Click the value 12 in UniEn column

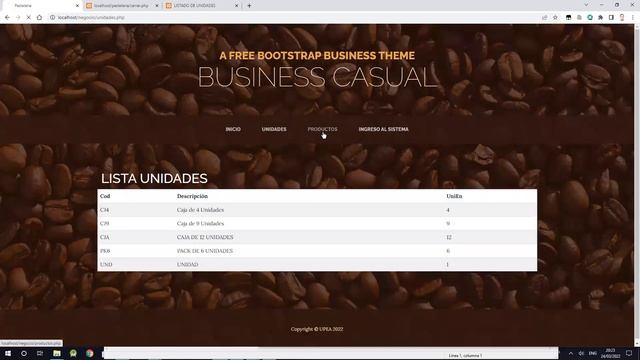pyautogui.click(x=449, y=237)
